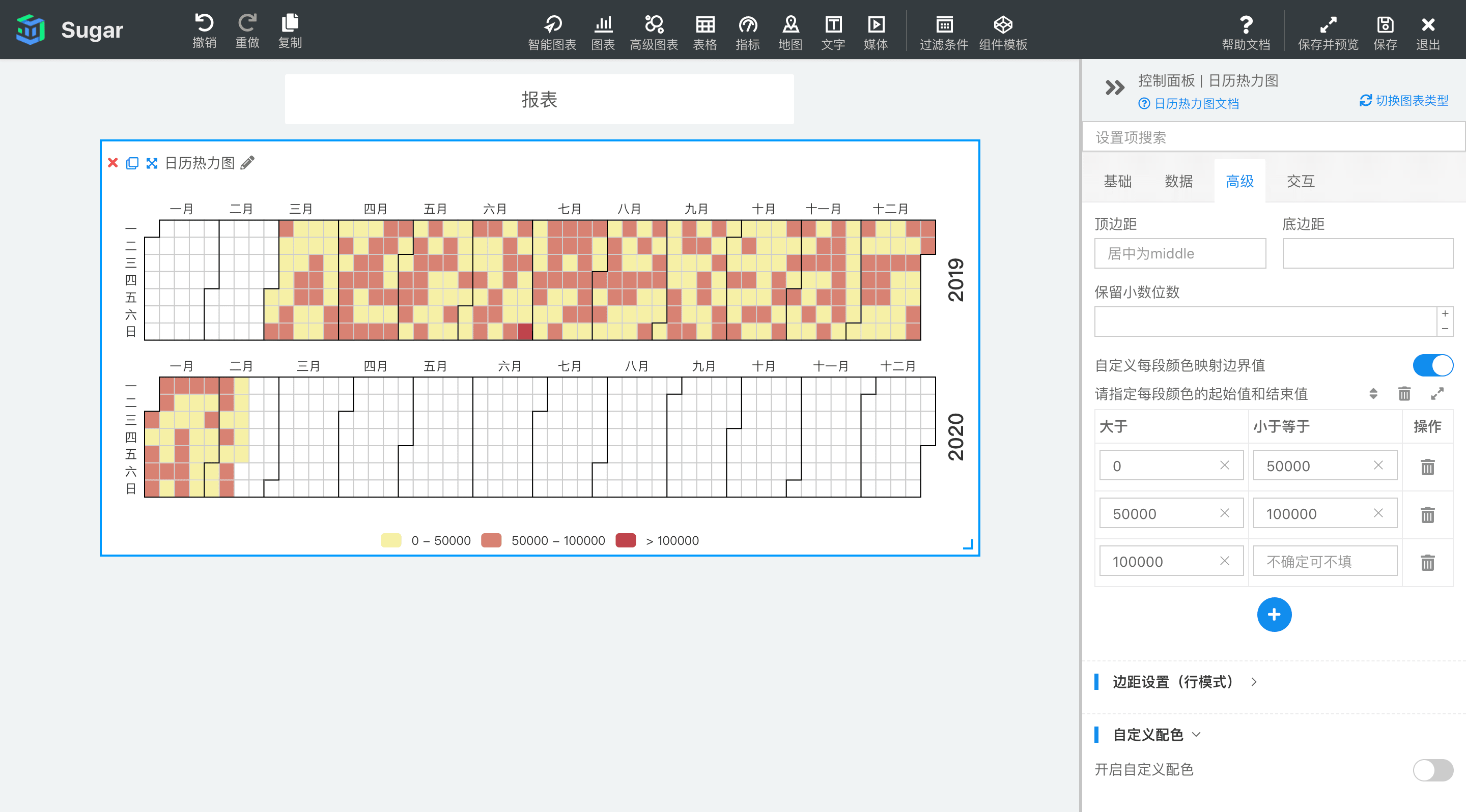Clear the 0 'greater than' value
This screenshot has height=812, width=1466.
[1224, 465]
